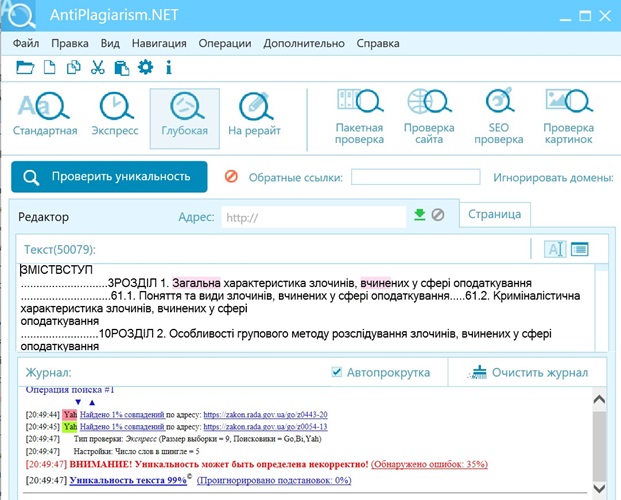Open the Дополнительно menu
Image resolution: width=621 pixels, height=500 pixels.
(x=304, y=43)
